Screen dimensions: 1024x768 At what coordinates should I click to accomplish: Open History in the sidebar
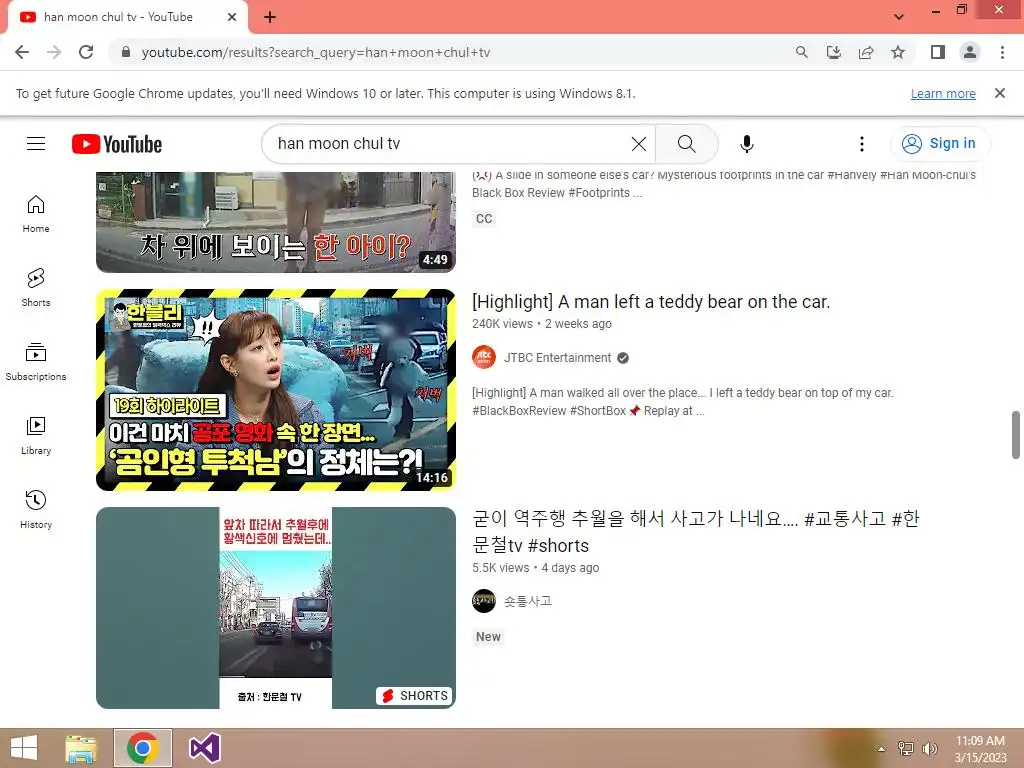pyautogui.click(x=36, y=510)
